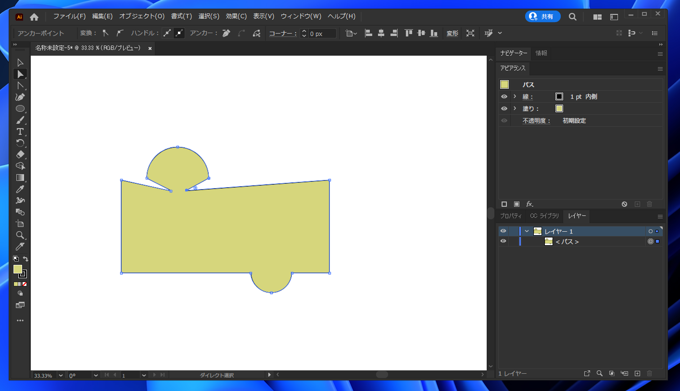Screen dimensions: 680x391
Task: Open the ファイル(F) menu
Action: [69, 16]
